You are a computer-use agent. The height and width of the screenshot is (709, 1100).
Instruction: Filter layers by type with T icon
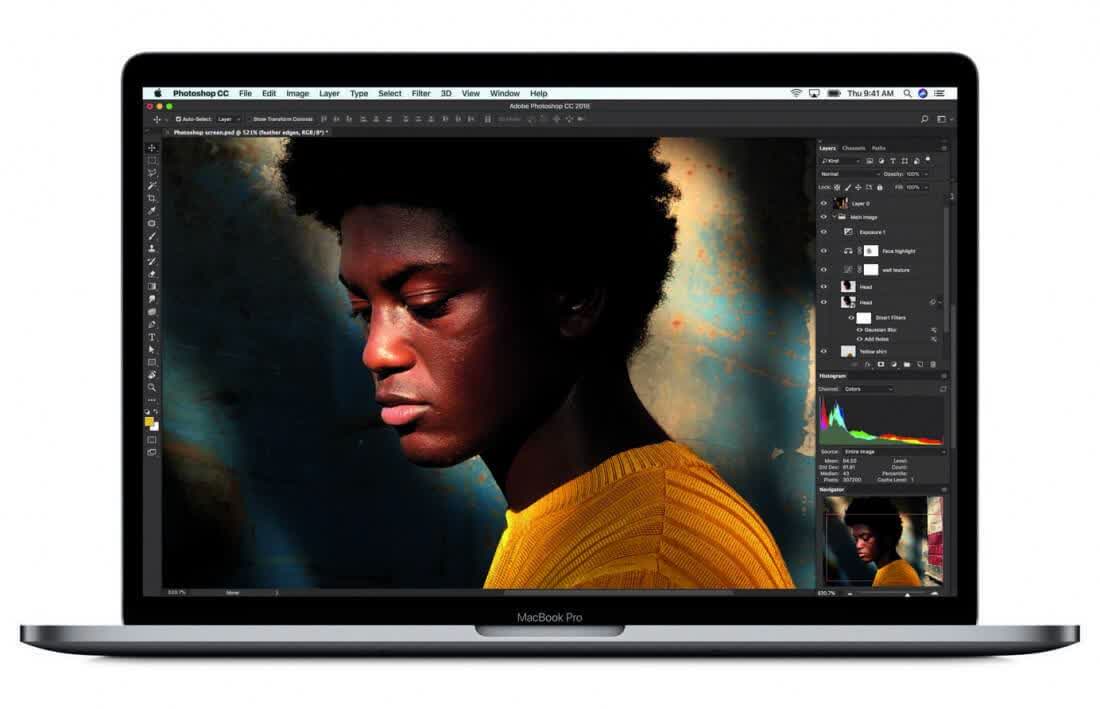coord(893,161)
